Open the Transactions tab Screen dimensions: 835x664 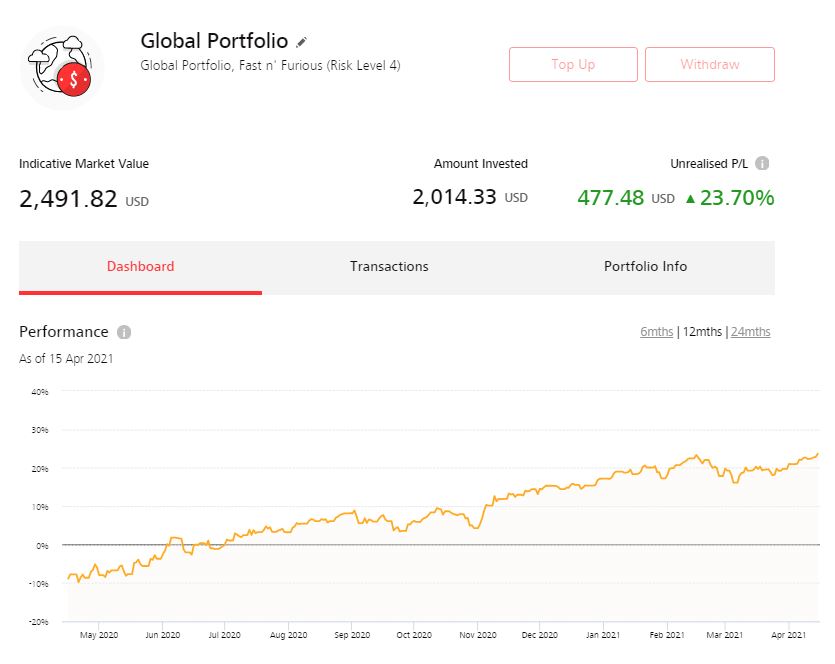click(x=389, y=267)
